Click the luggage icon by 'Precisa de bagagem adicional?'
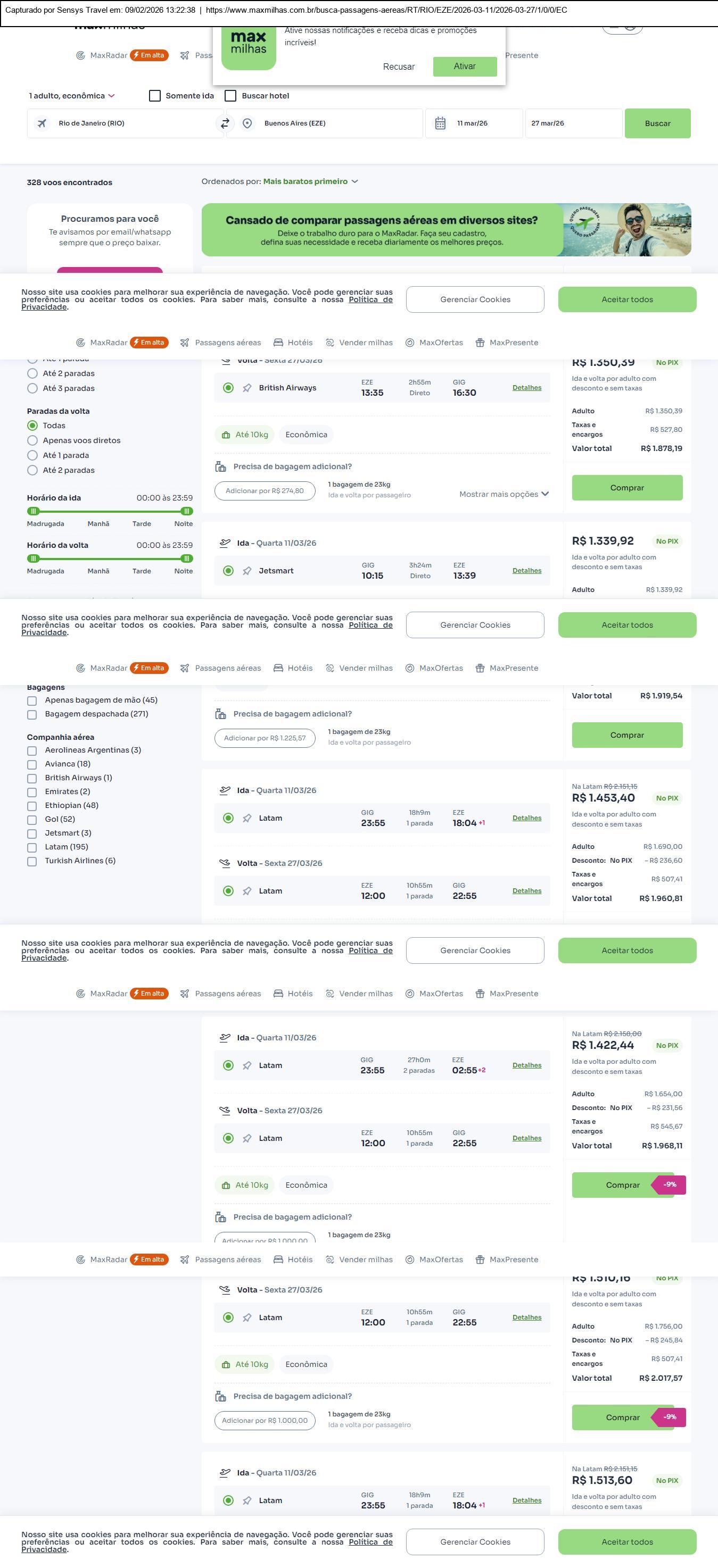Image resolution: width=718 pixels, height=1568 pixels. pos(220,467)
